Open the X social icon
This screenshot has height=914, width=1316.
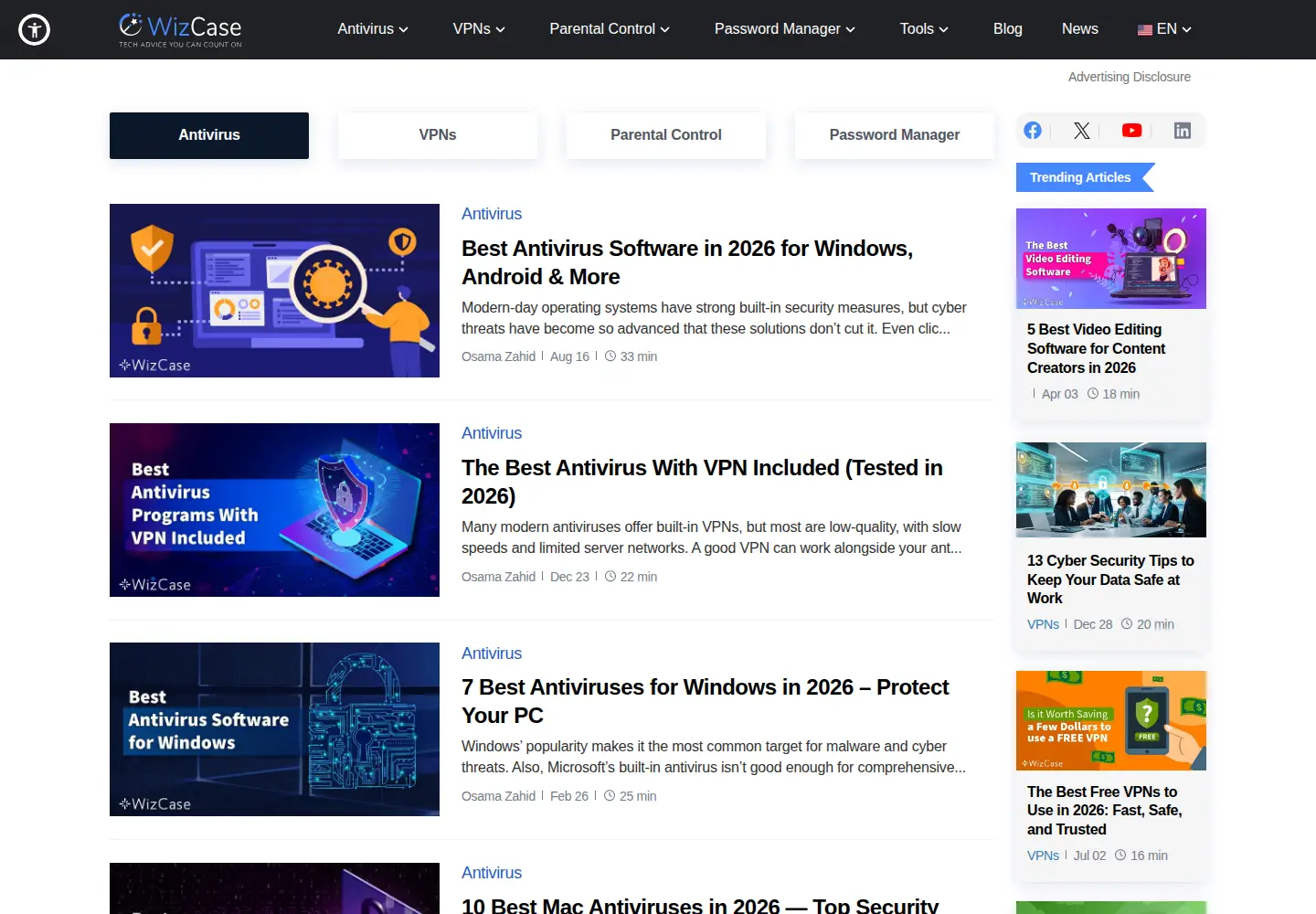(x=1082, y=131)
